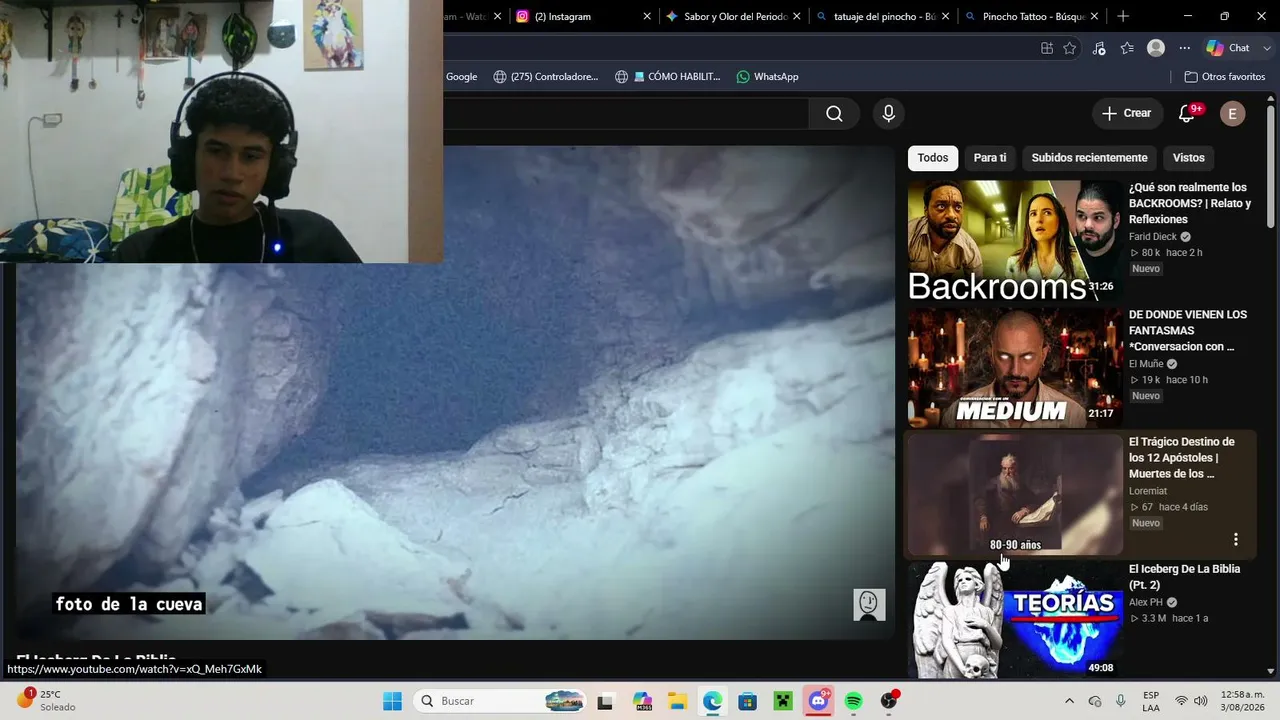
Task: Select the Vistos filter chip
Action: pos(1189,158)
